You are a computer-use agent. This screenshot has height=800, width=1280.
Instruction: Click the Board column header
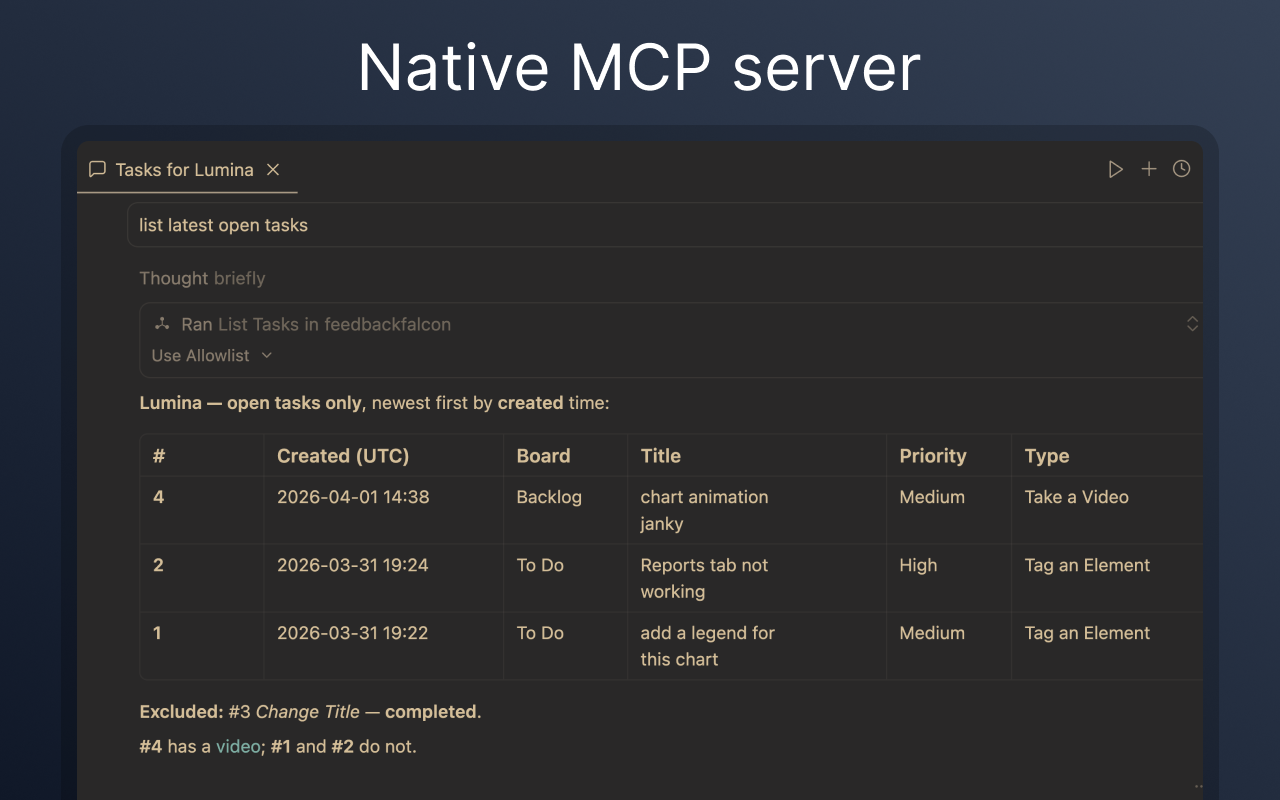pyautogui.click(x=543, y=455)
